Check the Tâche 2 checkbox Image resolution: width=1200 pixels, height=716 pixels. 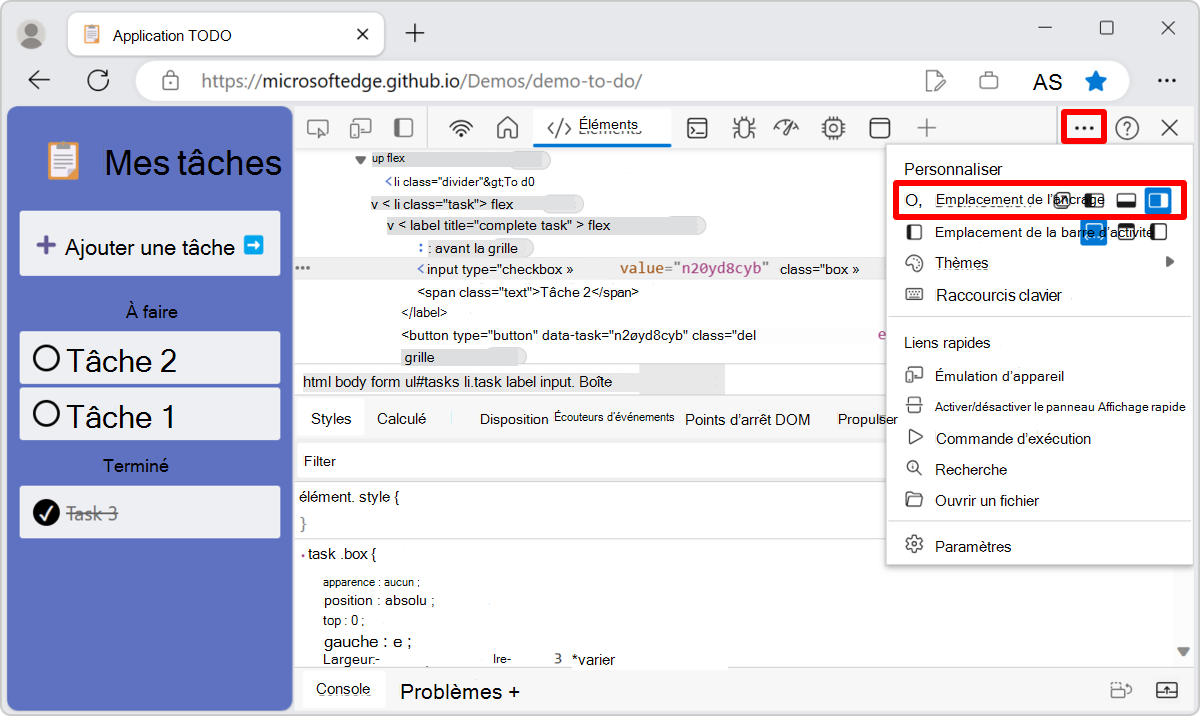click(45, 358)
